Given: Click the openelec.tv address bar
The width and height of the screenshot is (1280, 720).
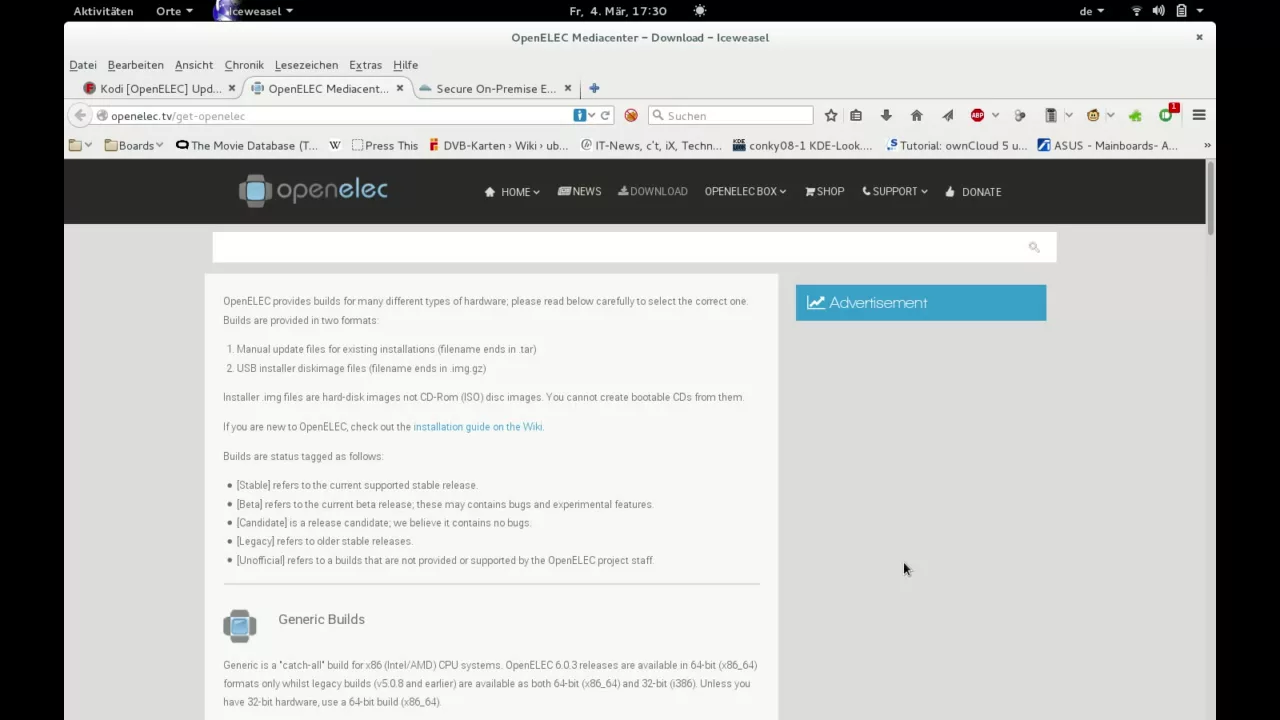Looking at the screenshot, I should pyautogui.click(x=340, y=116).
